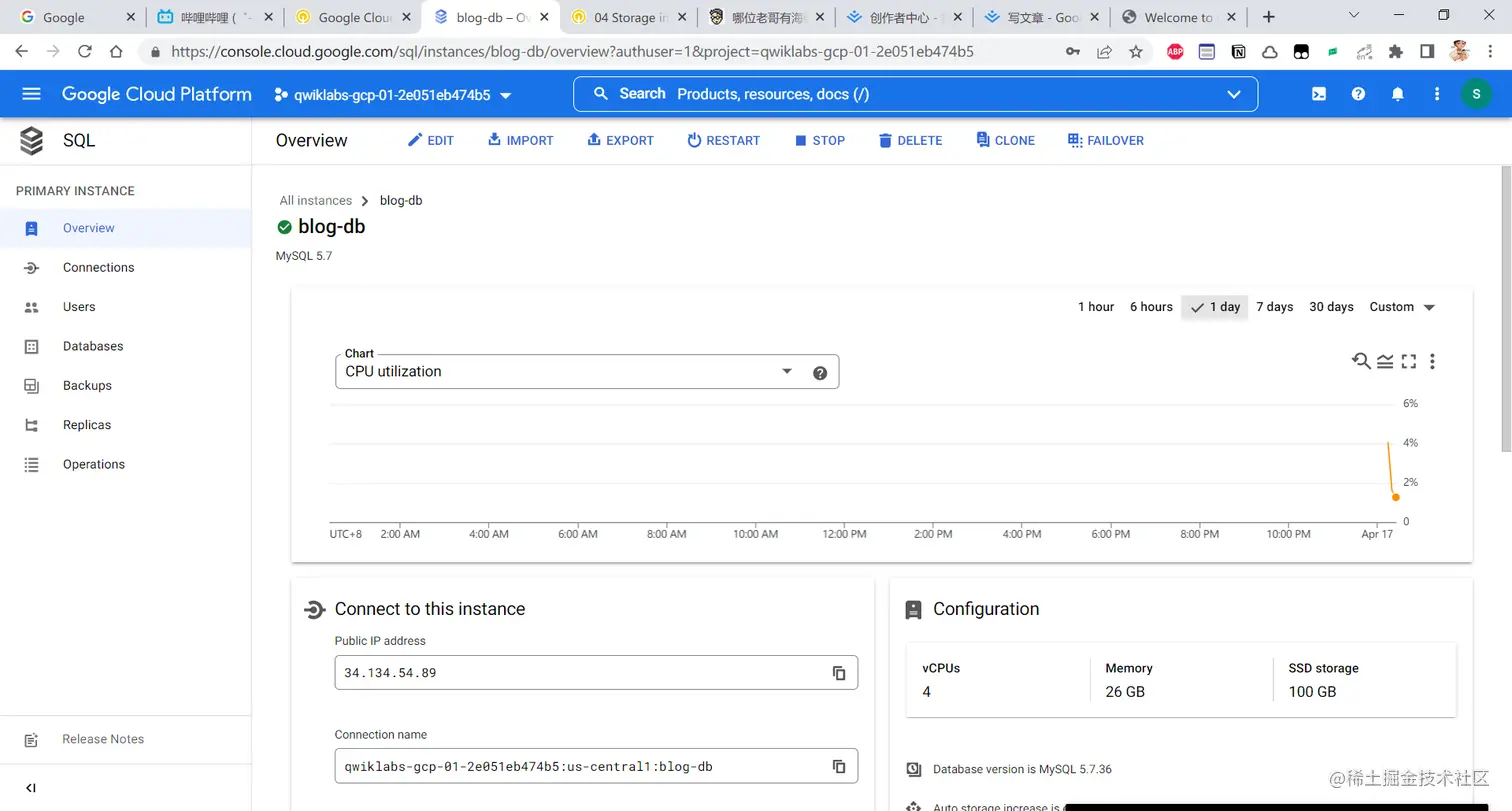Select Overview in the sidebar
This screenshot has width=1512, height=811.
pyautogui.click(x=126, y=228)
